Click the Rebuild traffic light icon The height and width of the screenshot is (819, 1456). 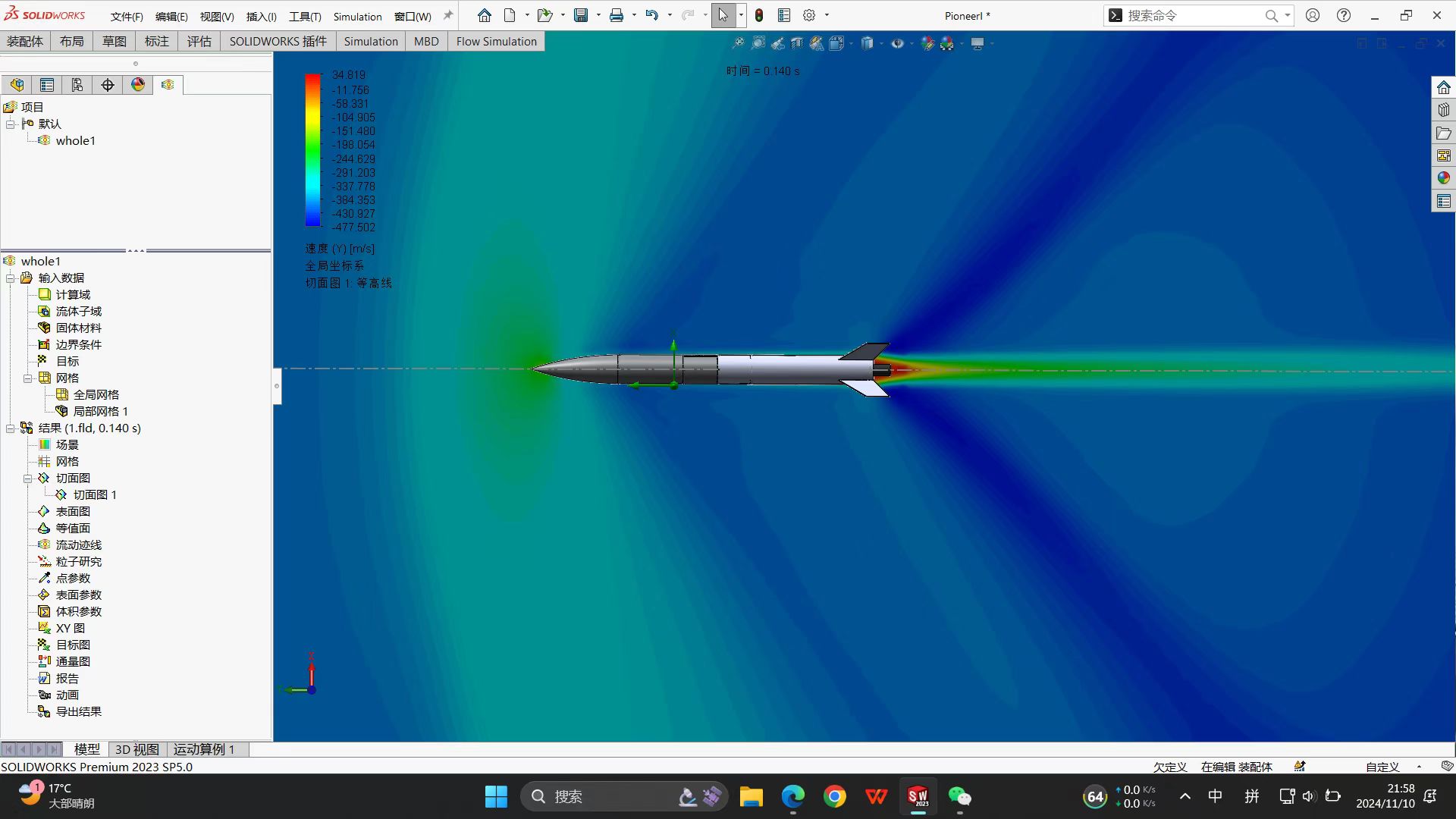pyautogui.click(x=758, y=15)
